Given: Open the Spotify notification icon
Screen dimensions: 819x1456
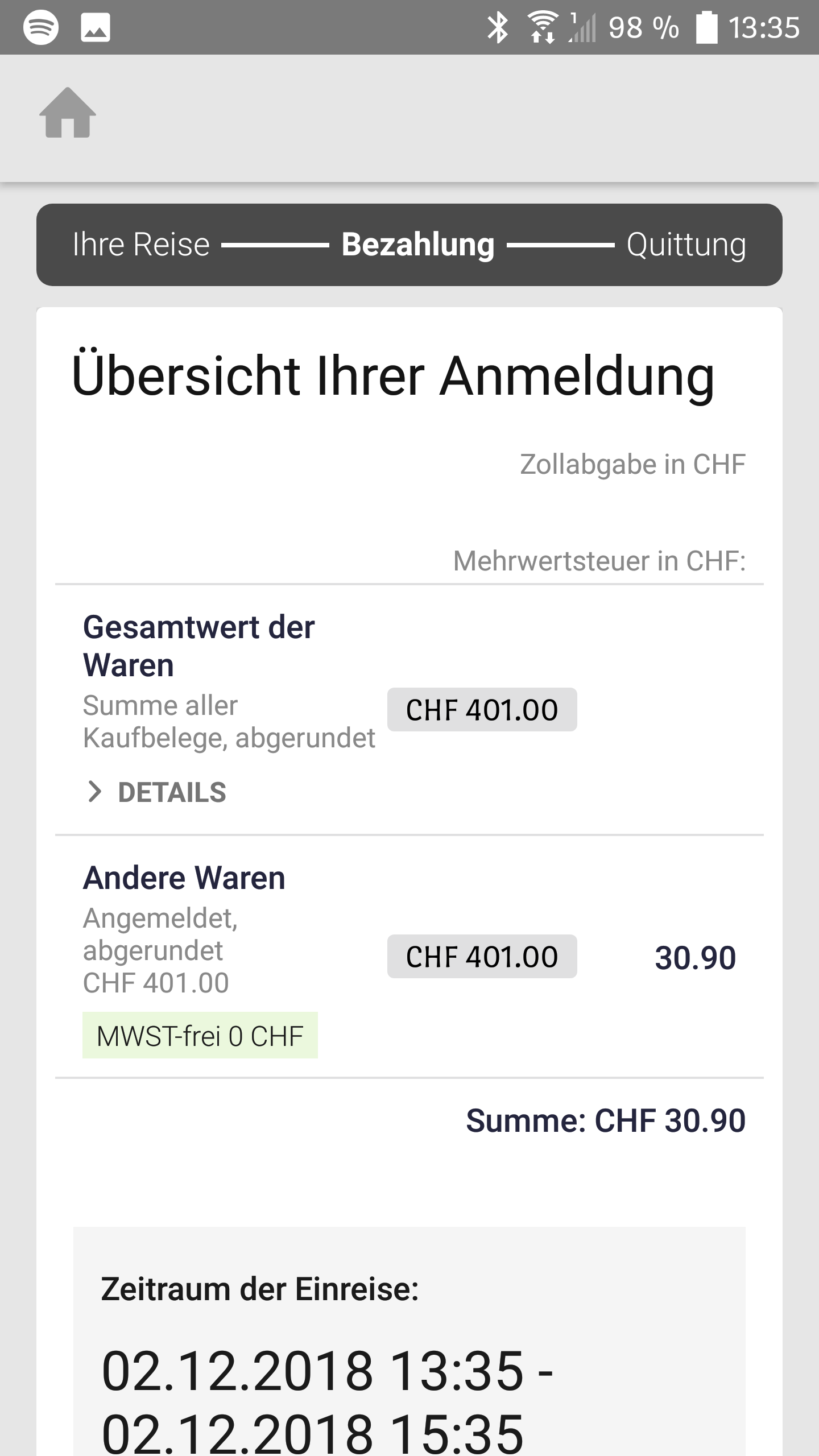Looking at the screenshot, I should coord(41,27).
